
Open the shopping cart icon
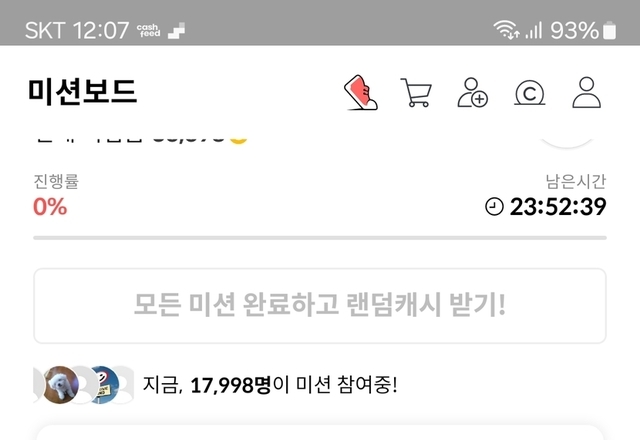pos(416,93)
